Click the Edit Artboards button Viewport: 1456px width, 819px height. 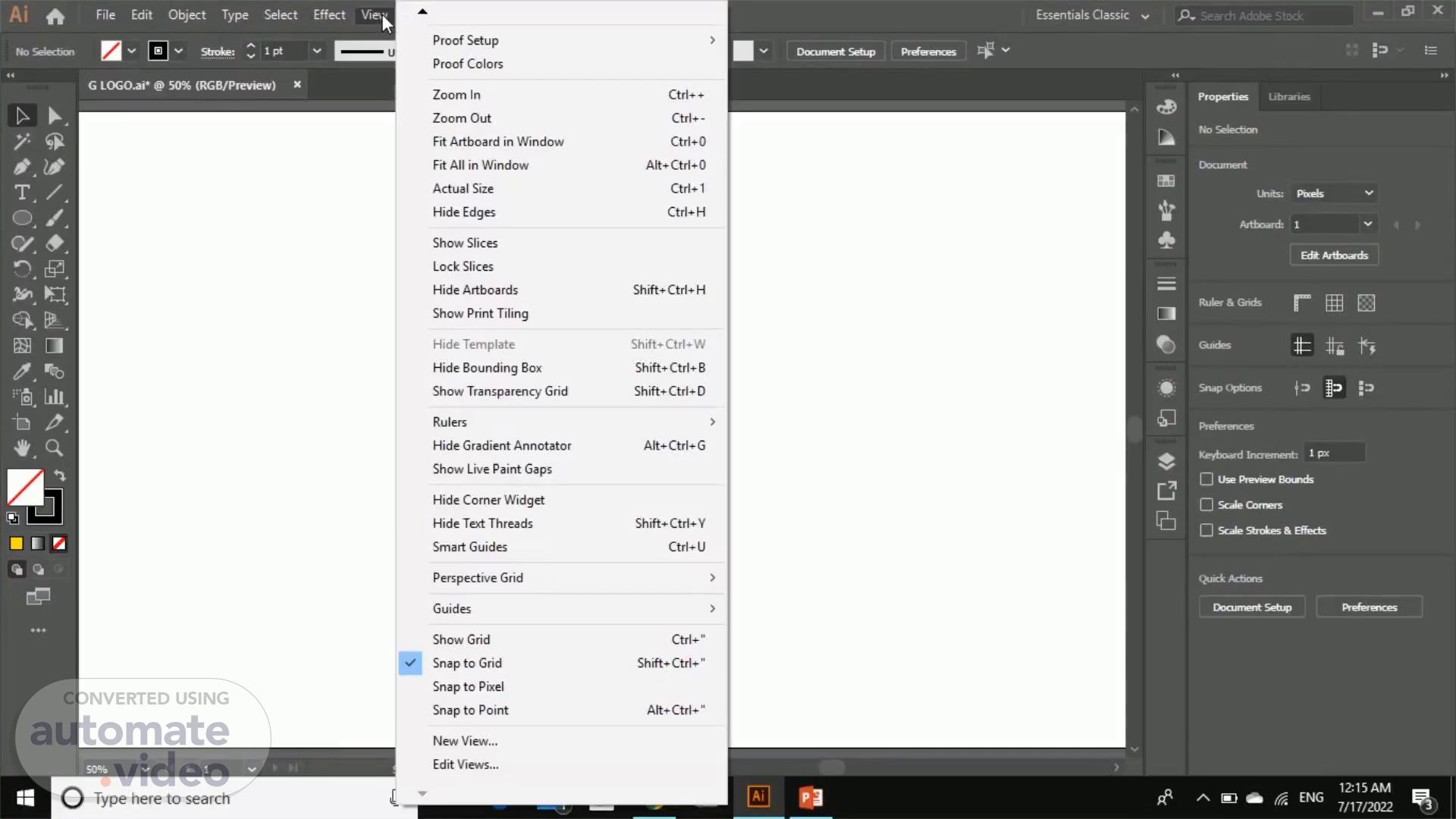(x=1334, y=256)
